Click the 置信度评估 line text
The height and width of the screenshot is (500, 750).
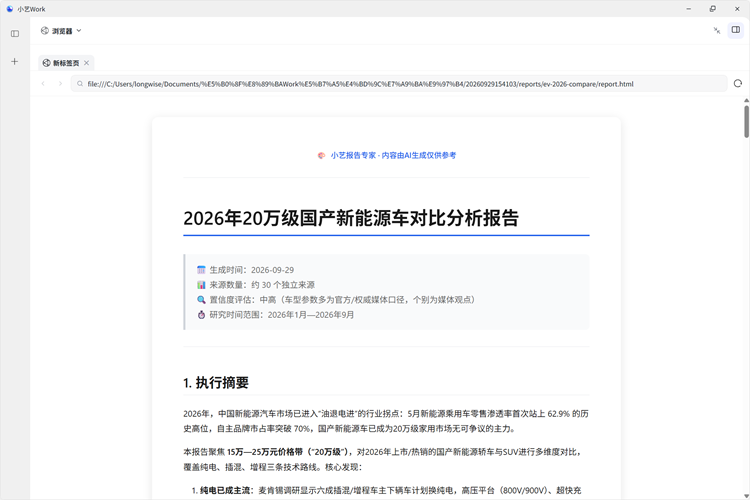[342, 300]
